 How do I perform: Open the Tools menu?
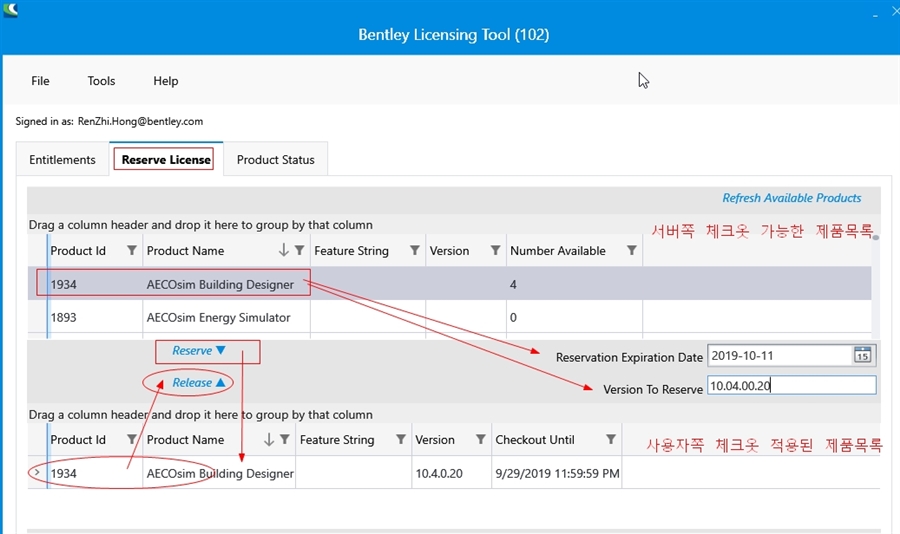101,81
